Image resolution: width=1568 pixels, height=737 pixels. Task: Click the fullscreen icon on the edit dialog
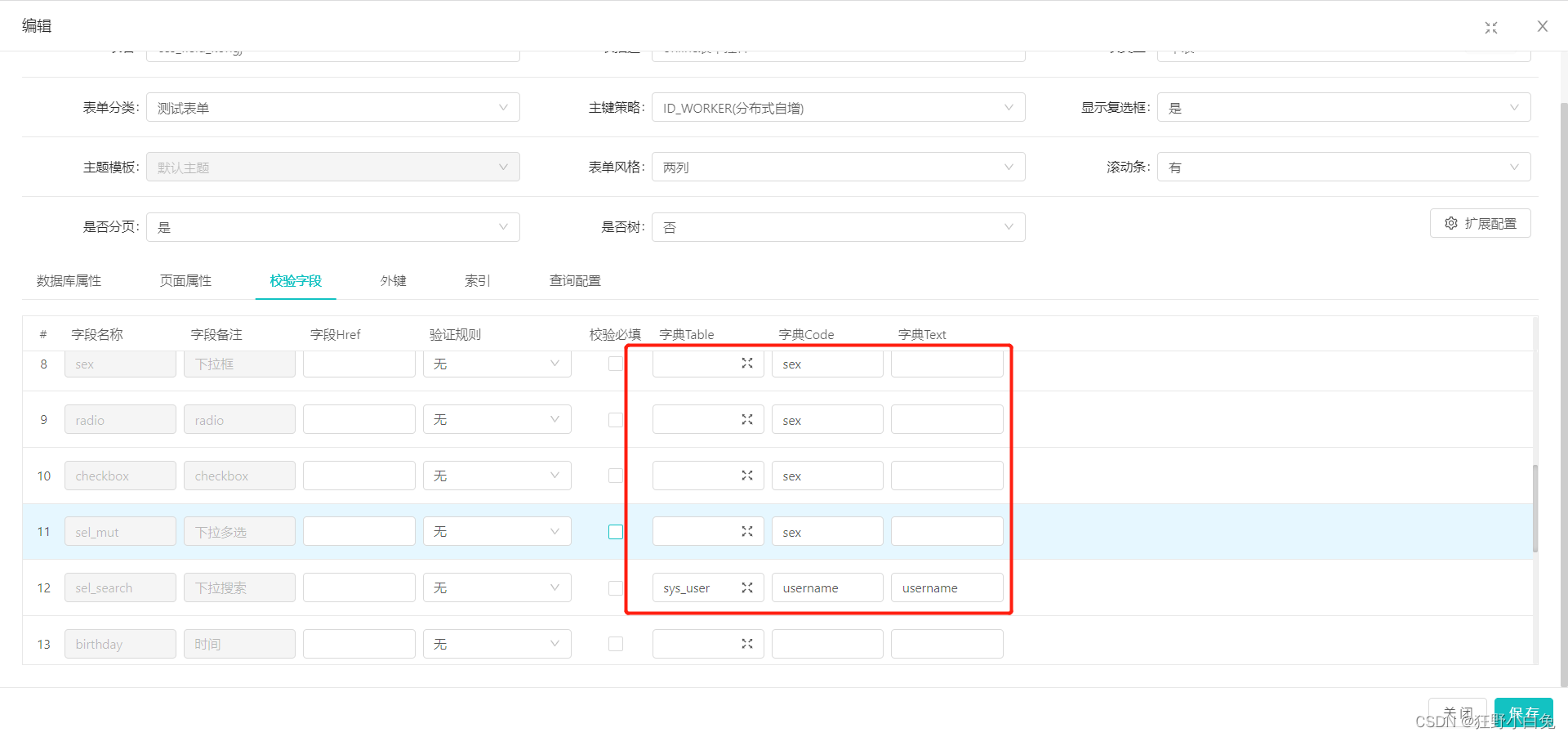(x=1490, y=27)
